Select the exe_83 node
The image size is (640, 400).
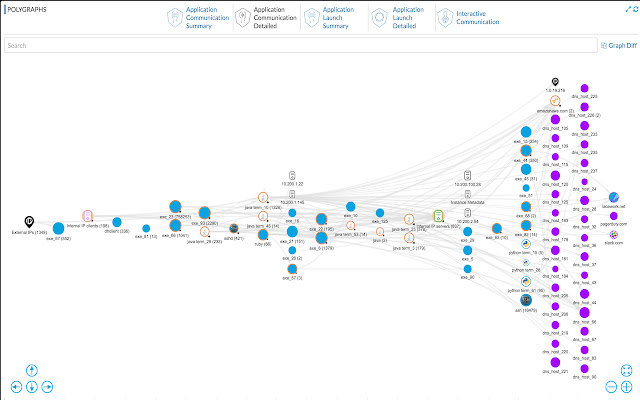tap(497, 228)
